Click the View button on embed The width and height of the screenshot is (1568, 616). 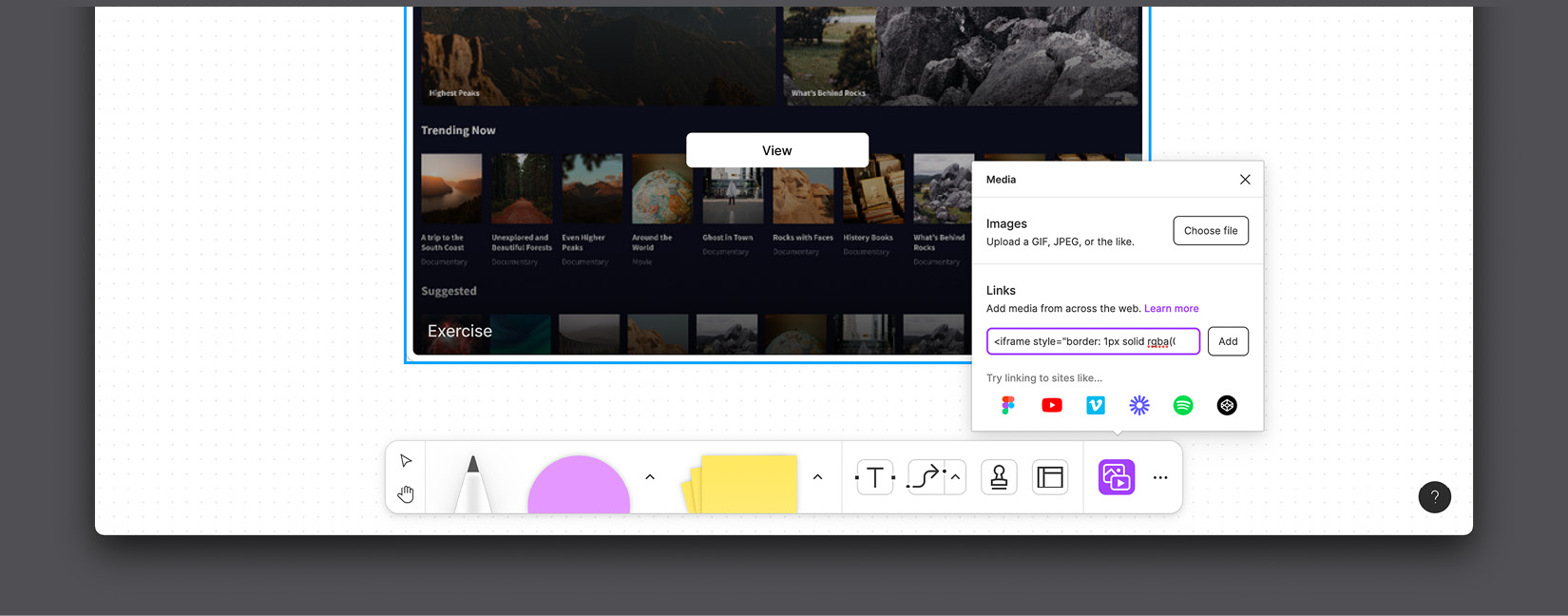tap(777, 150)
